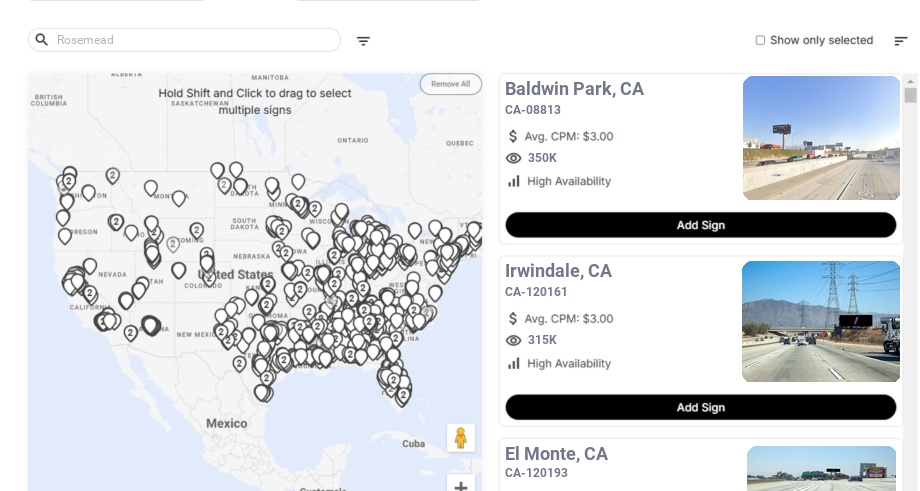920x491 pixels.
Task: Open the Baldwin Park, CA listing title
Action: pyautogui.click(x=574, y=89)
